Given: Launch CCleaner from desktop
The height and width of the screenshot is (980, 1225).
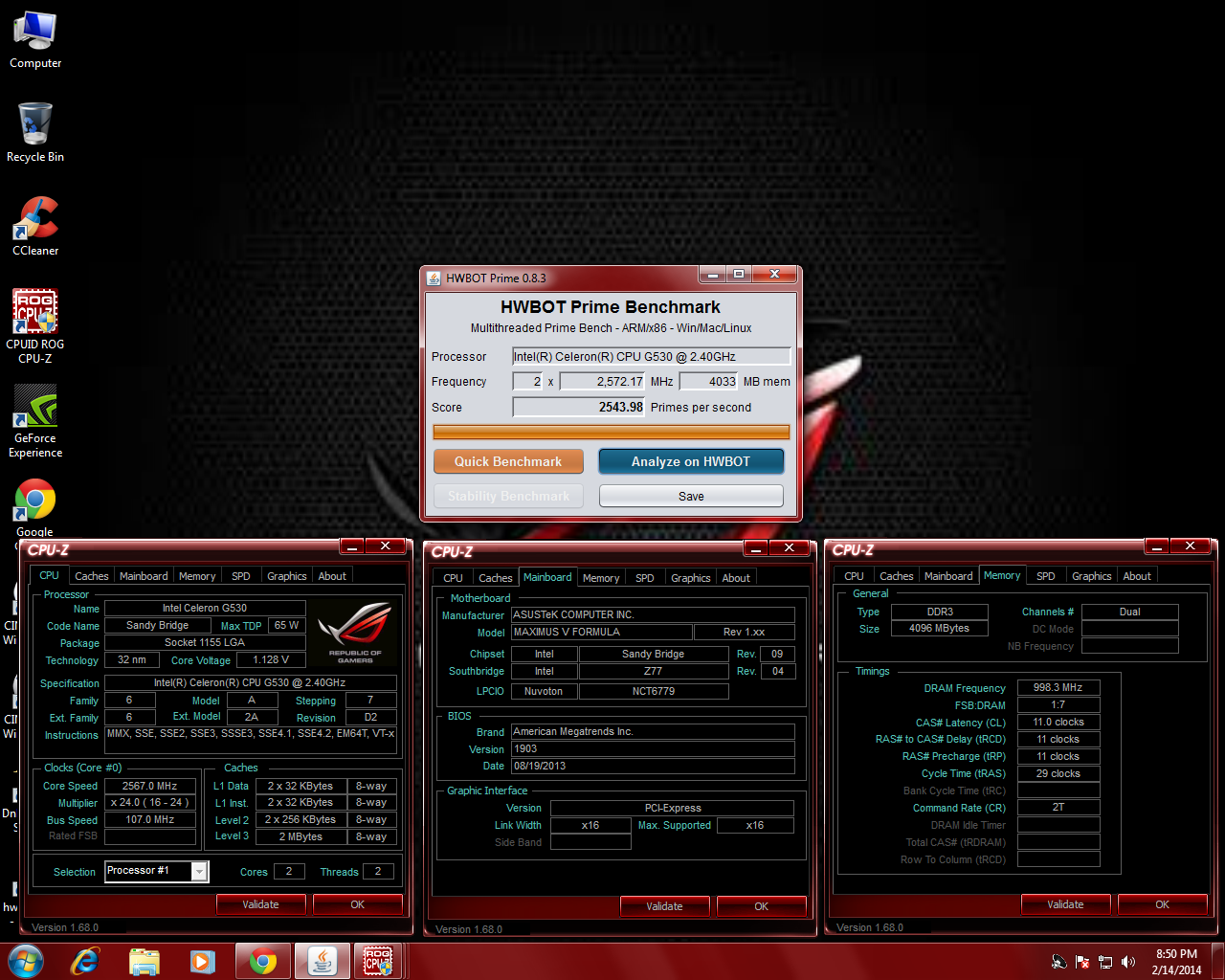Looking at the screenshot, I should point(35,226).
